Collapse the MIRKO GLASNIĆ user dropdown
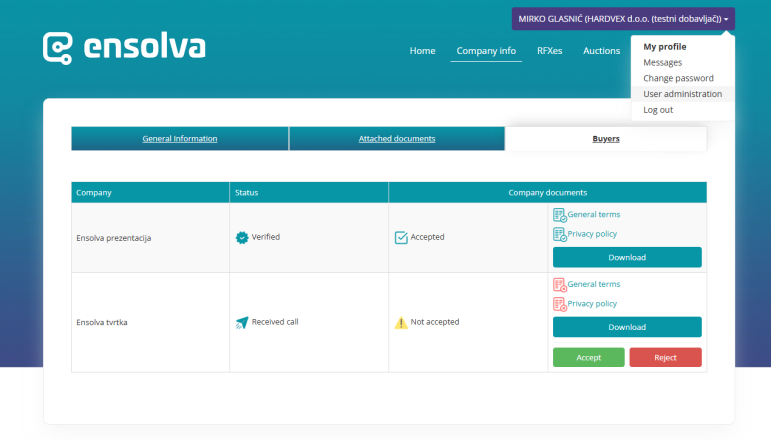Image resolution: width=771 pixels, height=441 pixels. coord(623,19)
